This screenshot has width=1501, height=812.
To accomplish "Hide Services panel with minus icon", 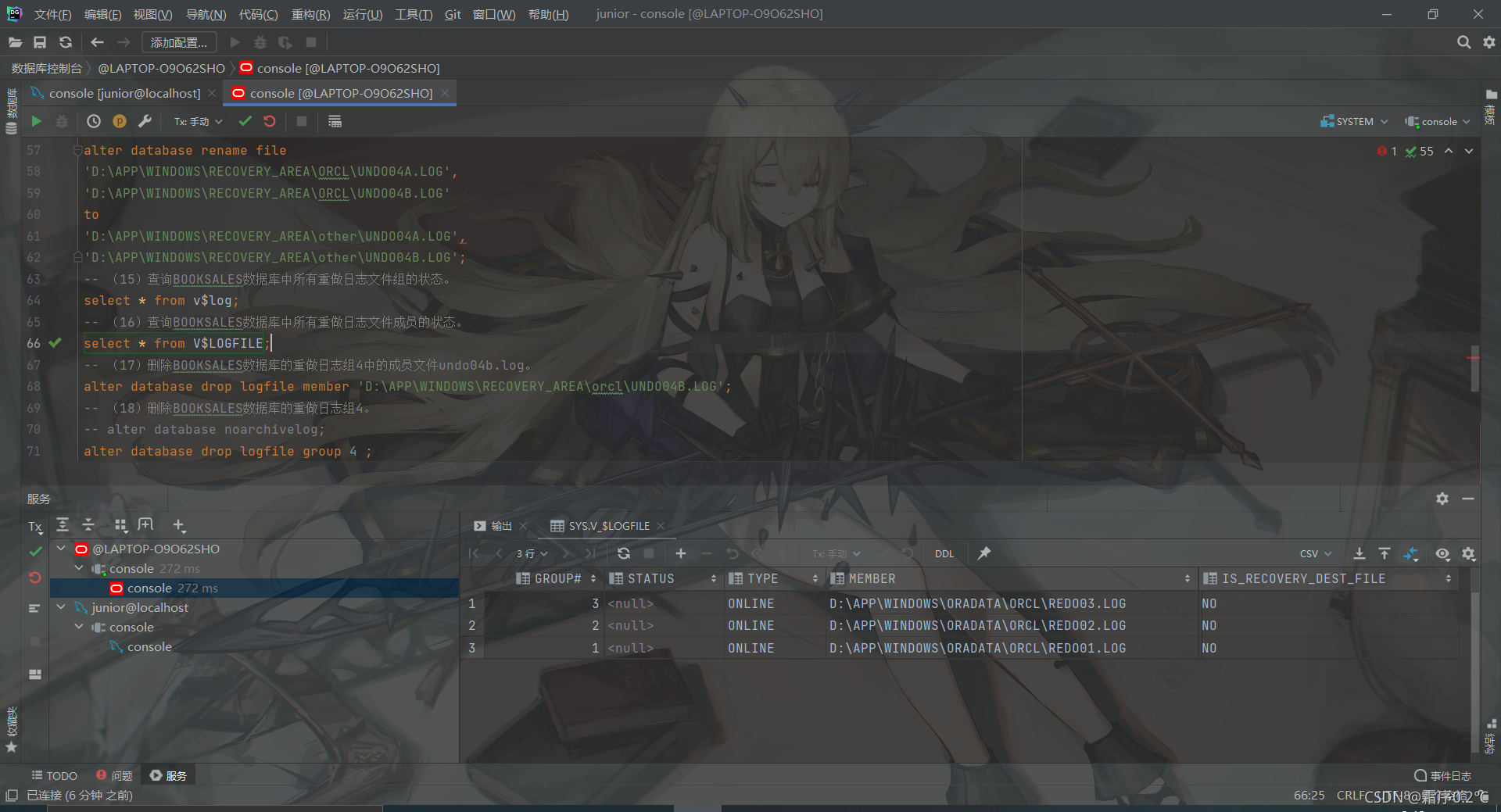I will tap(1468, 499).
